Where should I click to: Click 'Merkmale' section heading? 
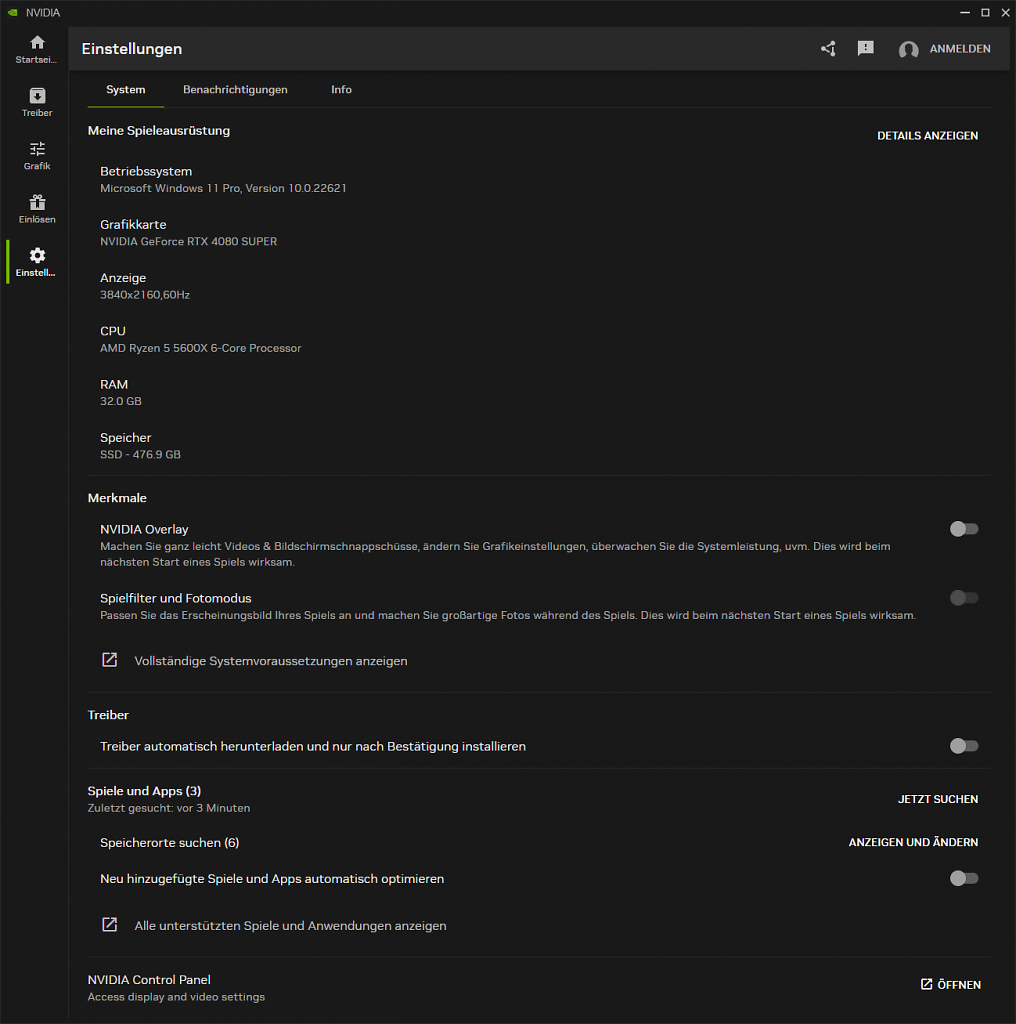[x=117, y=498]
